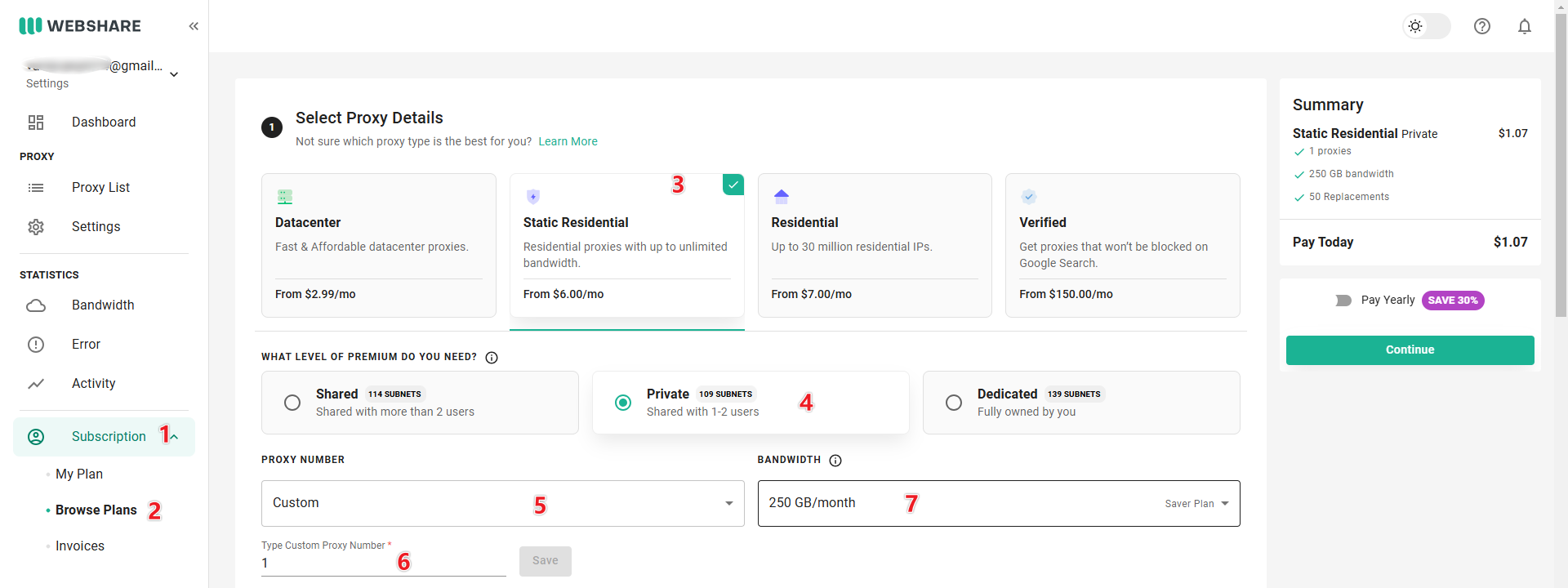Select the Datacenter proxy card

378,245
